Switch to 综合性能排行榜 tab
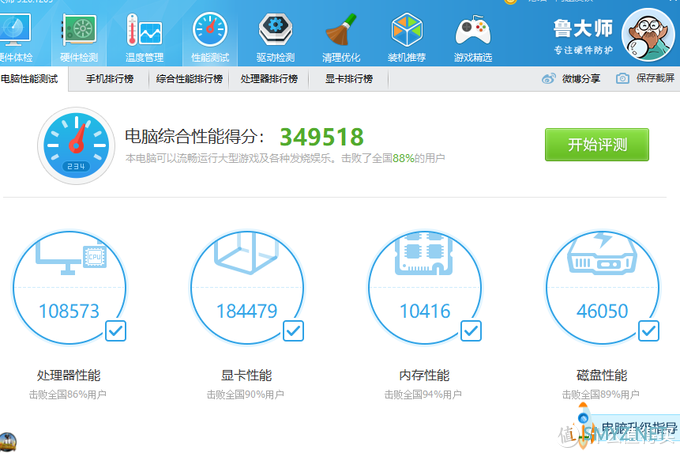 click(190, 79)
